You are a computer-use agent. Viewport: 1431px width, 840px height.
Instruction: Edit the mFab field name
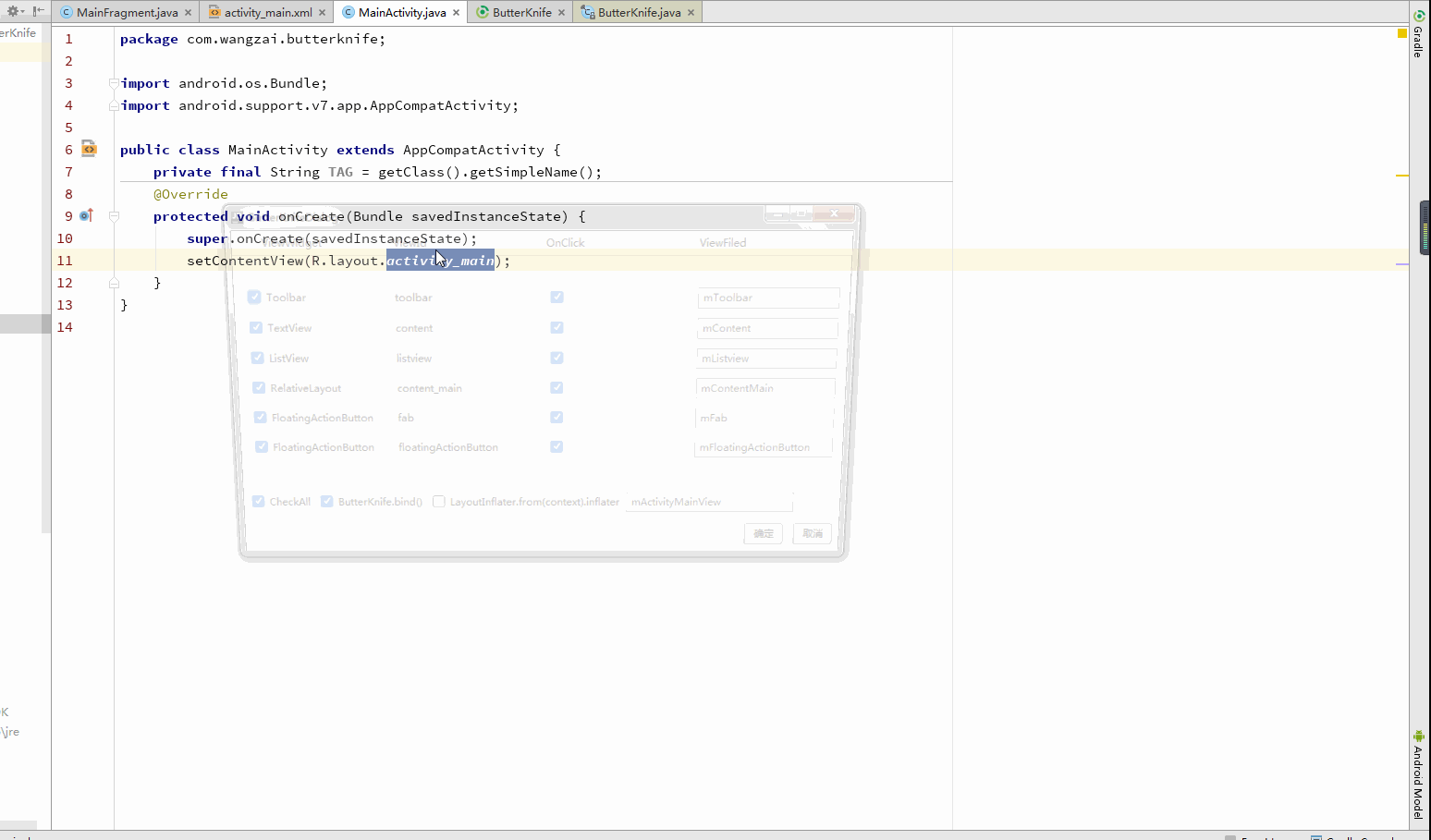pyautogui.click(x=764, y=418)
